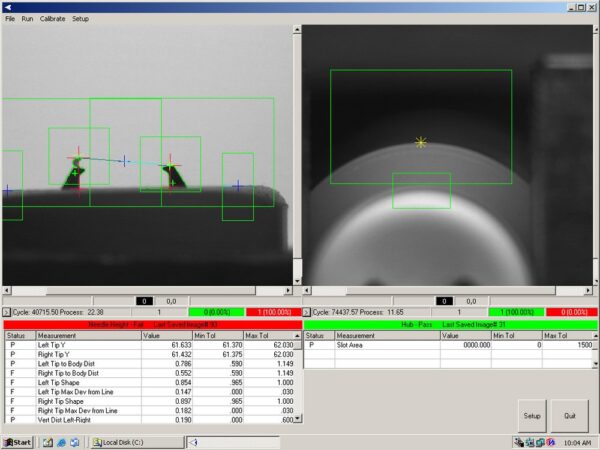Select the 'Slot Area' row in Hub table
Image resolution: width=600 pixels, height=450 pixels.
click(x=448, y=345)
